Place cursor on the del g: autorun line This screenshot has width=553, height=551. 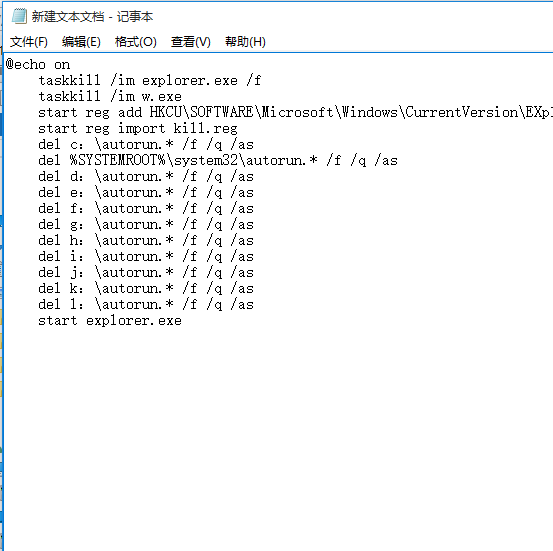(x=146, y=225)
